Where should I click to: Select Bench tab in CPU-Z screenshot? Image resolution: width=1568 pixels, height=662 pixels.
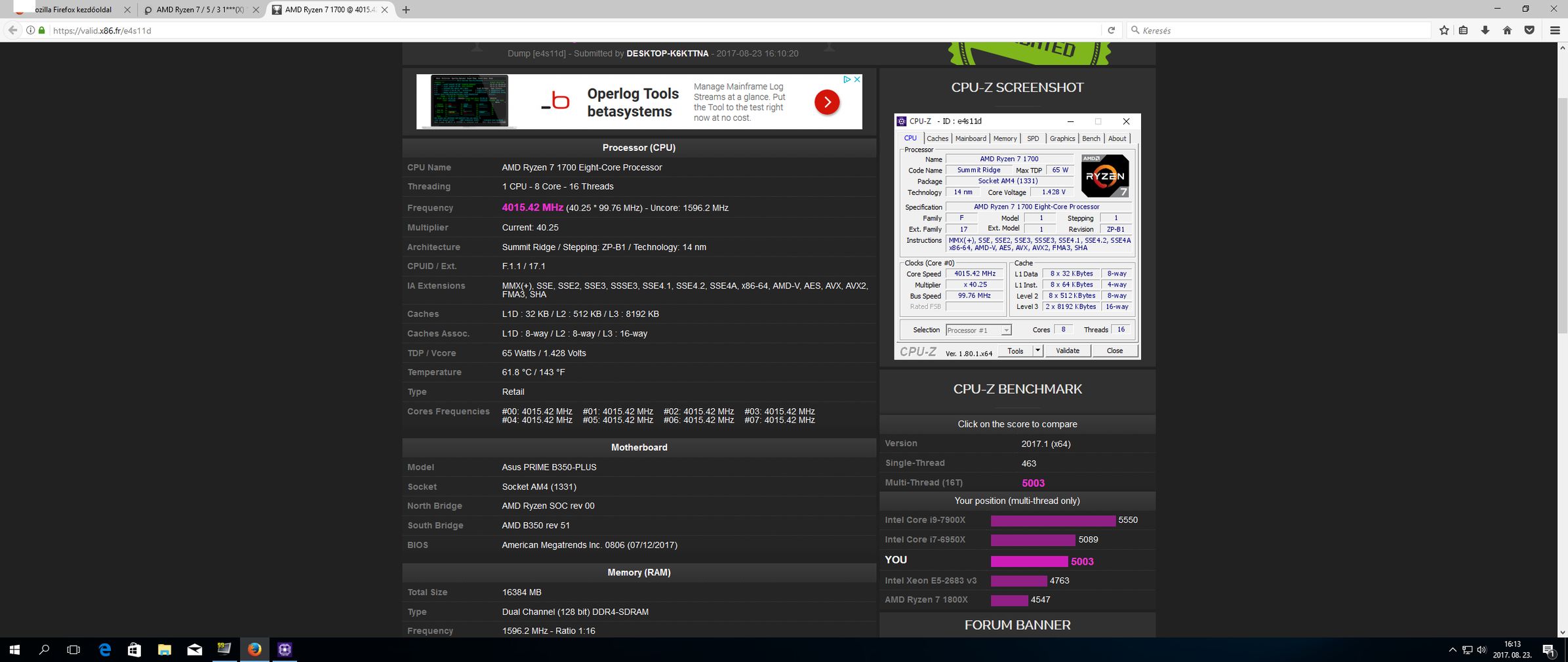point(1091,138)
